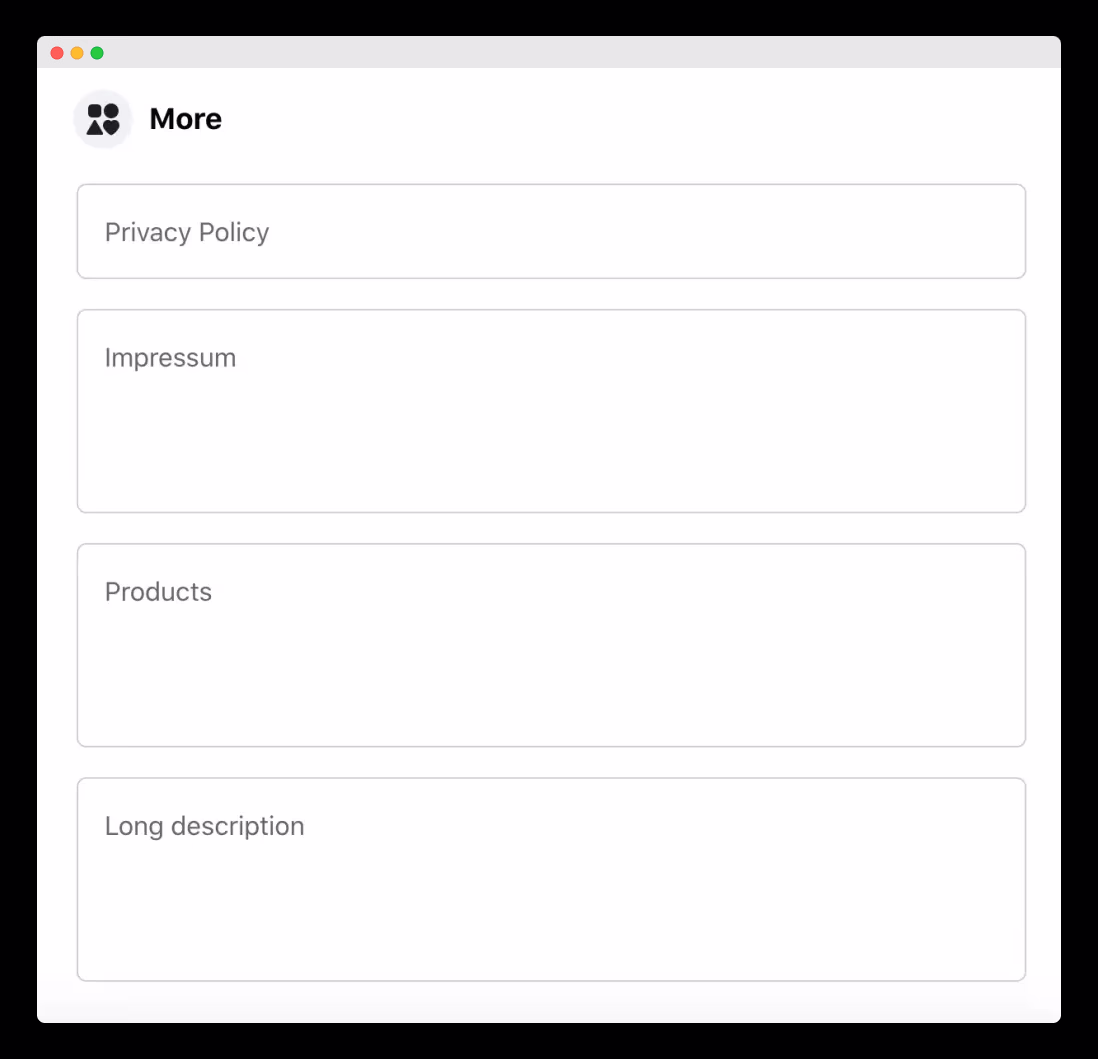Click the heart shape in More icon
The image size is (1098, 1059).
[111, 127]
